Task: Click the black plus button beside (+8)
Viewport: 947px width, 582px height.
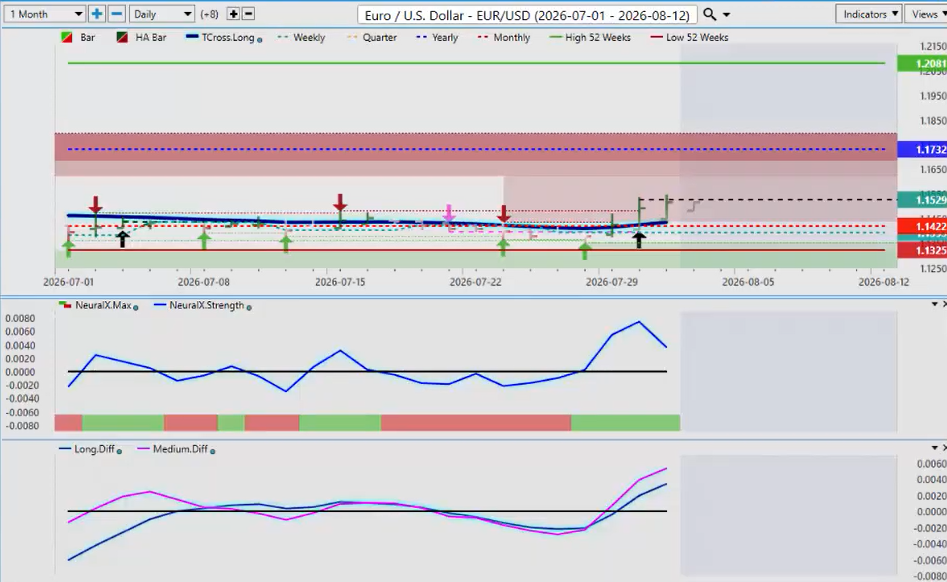Action: tap(233, 14)
